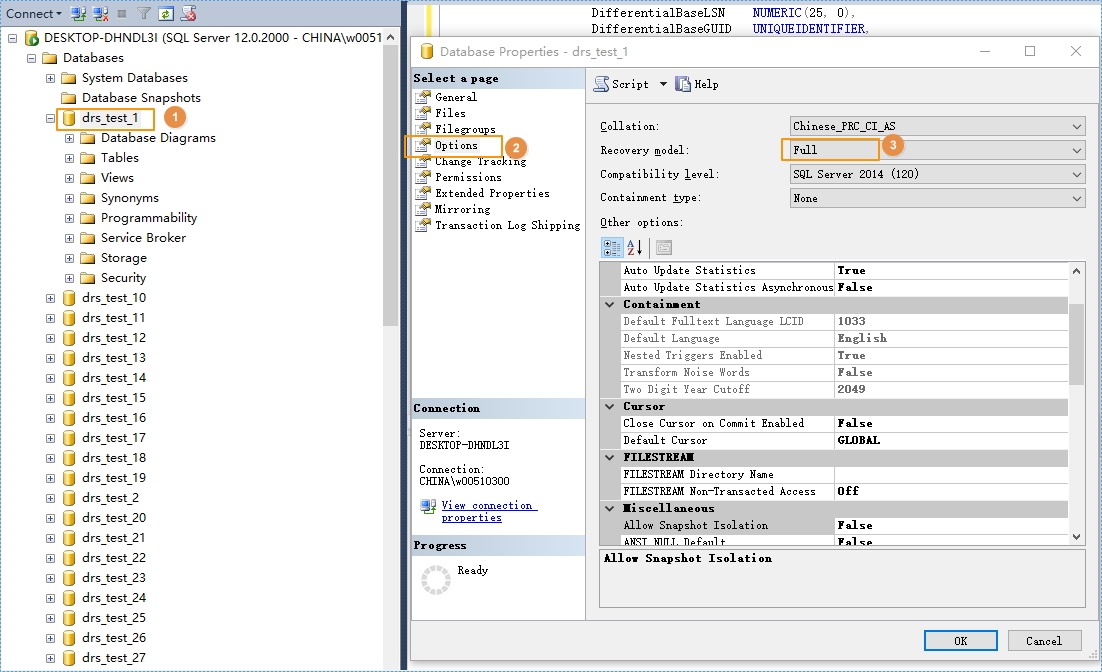This screenshot has height=672, width=1102.
Task: Open the Extended Properties page
Action: (x=492, y=193)
